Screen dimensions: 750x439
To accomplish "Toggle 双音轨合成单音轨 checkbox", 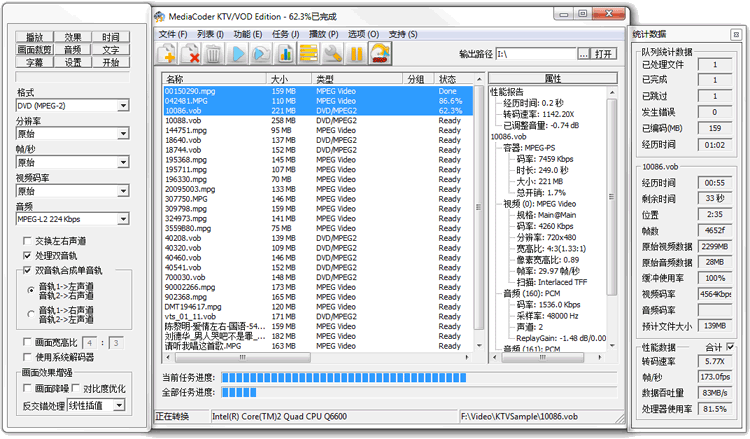I will tap(27, 270).
